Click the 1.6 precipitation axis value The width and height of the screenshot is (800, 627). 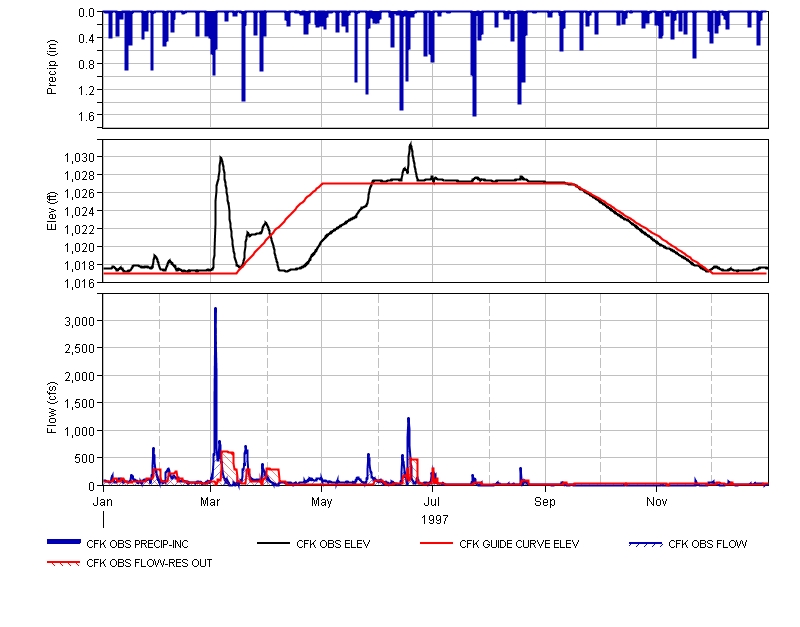coord(86,116)
